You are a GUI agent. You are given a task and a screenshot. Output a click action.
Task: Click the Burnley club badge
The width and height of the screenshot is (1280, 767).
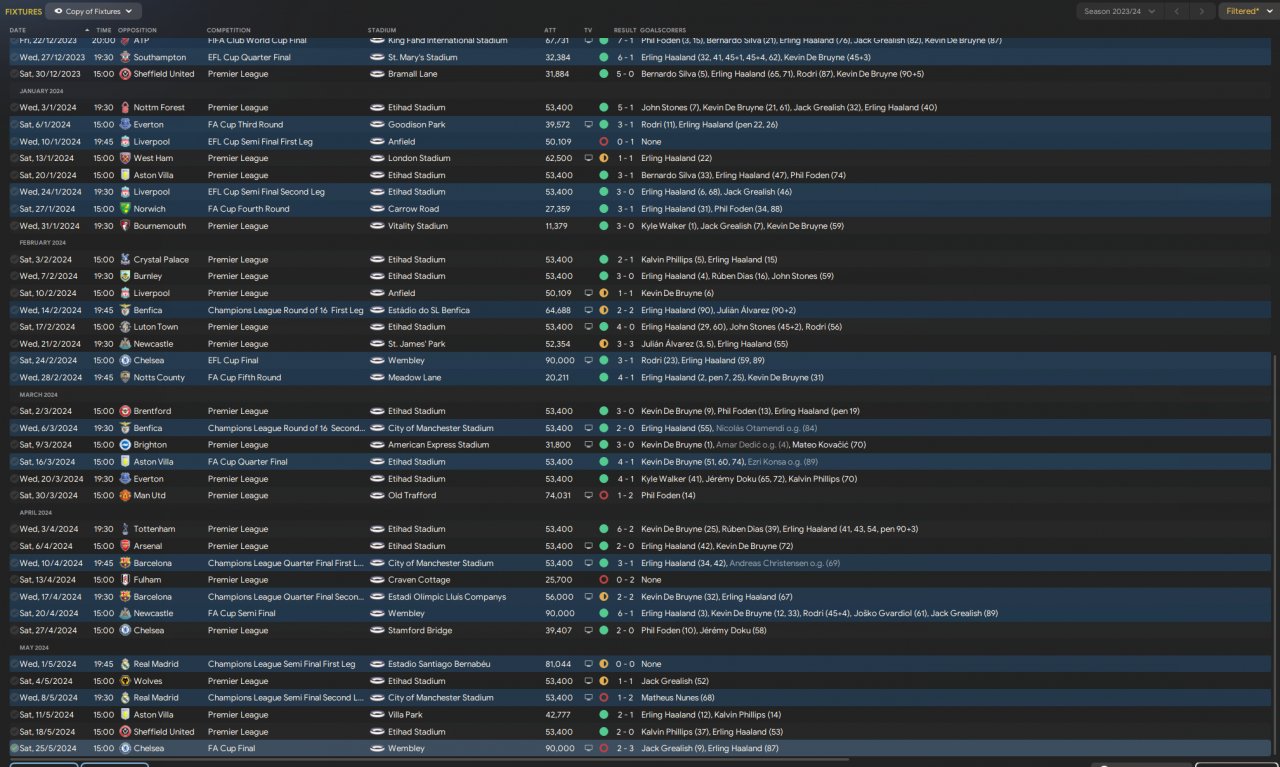[x=125, y=276]
